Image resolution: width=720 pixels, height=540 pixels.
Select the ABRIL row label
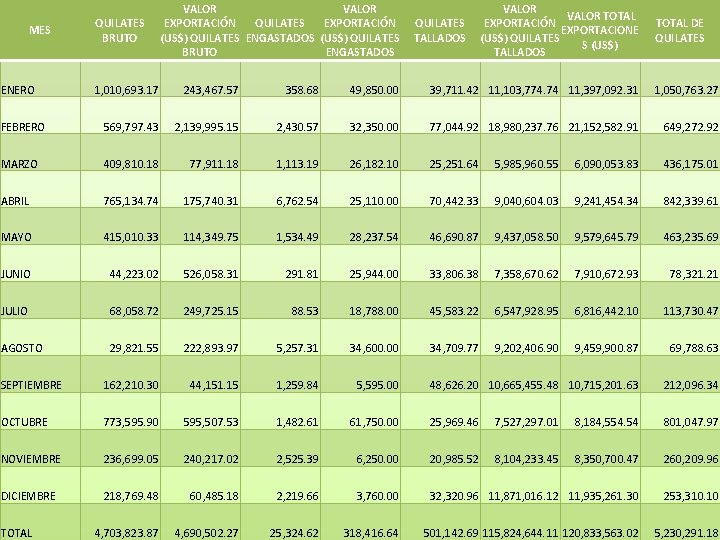coord(15,201)
